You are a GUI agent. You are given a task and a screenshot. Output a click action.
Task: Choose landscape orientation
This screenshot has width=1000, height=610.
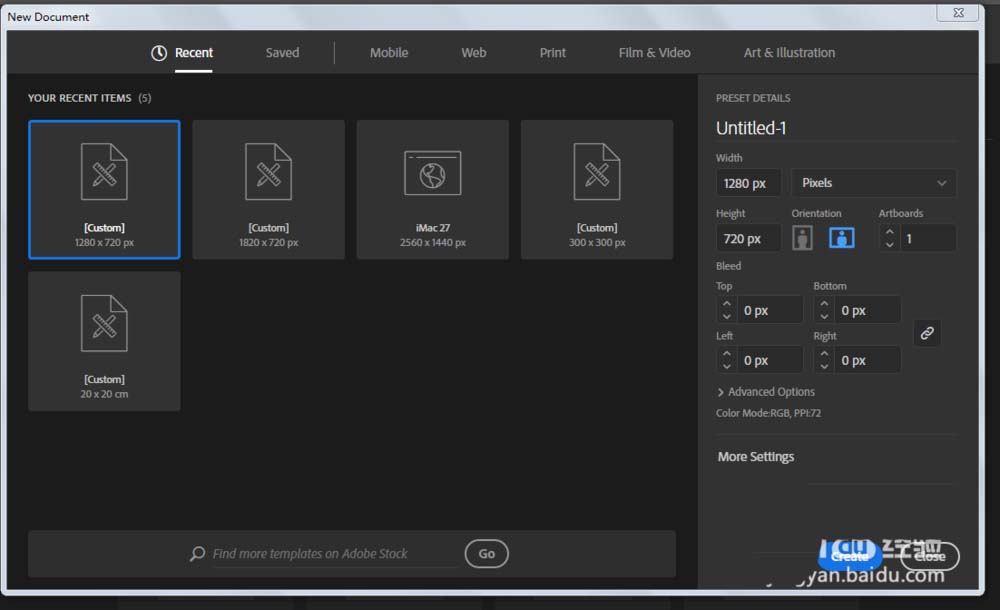[x=841, y=238]
